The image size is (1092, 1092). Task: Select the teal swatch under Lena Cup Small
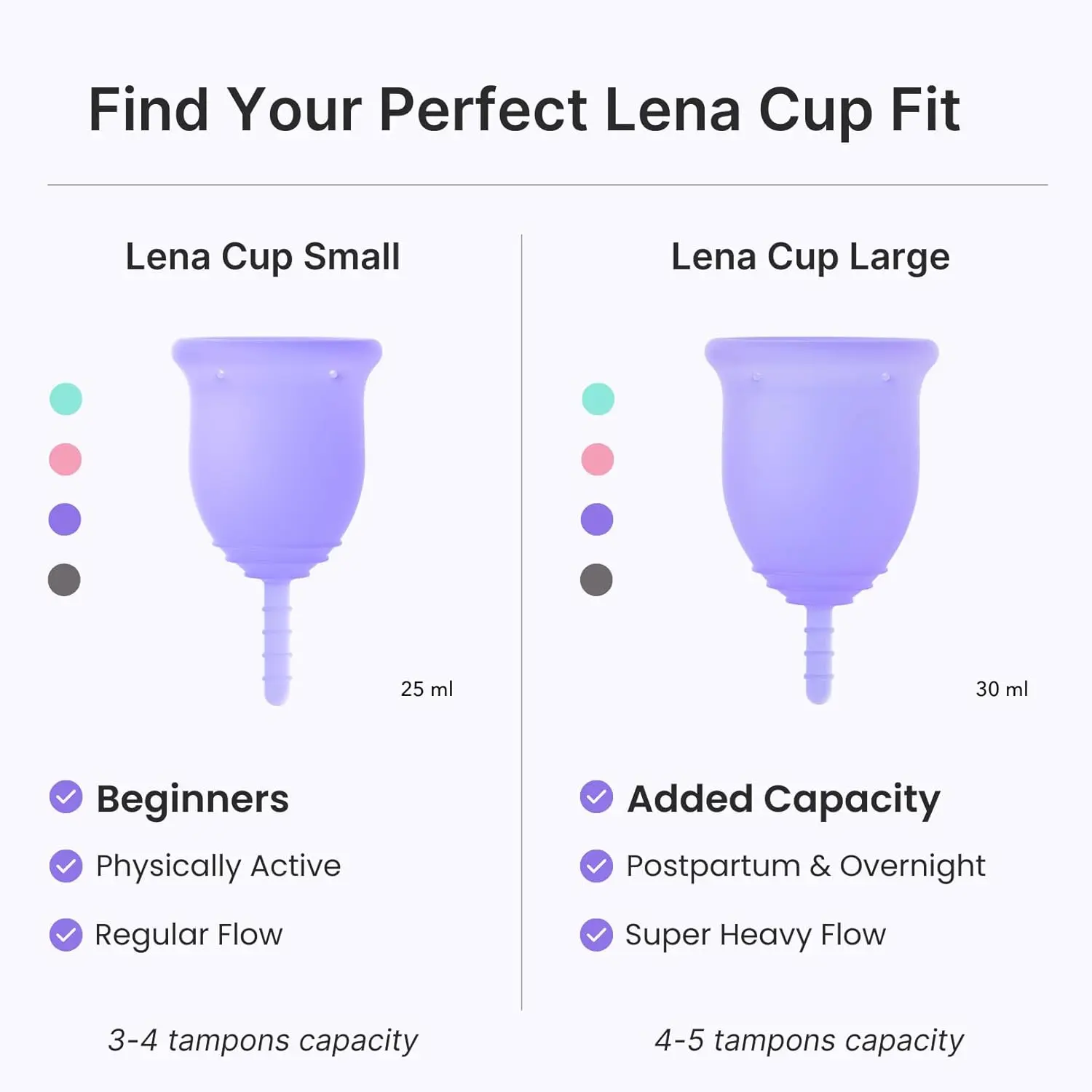66,399
